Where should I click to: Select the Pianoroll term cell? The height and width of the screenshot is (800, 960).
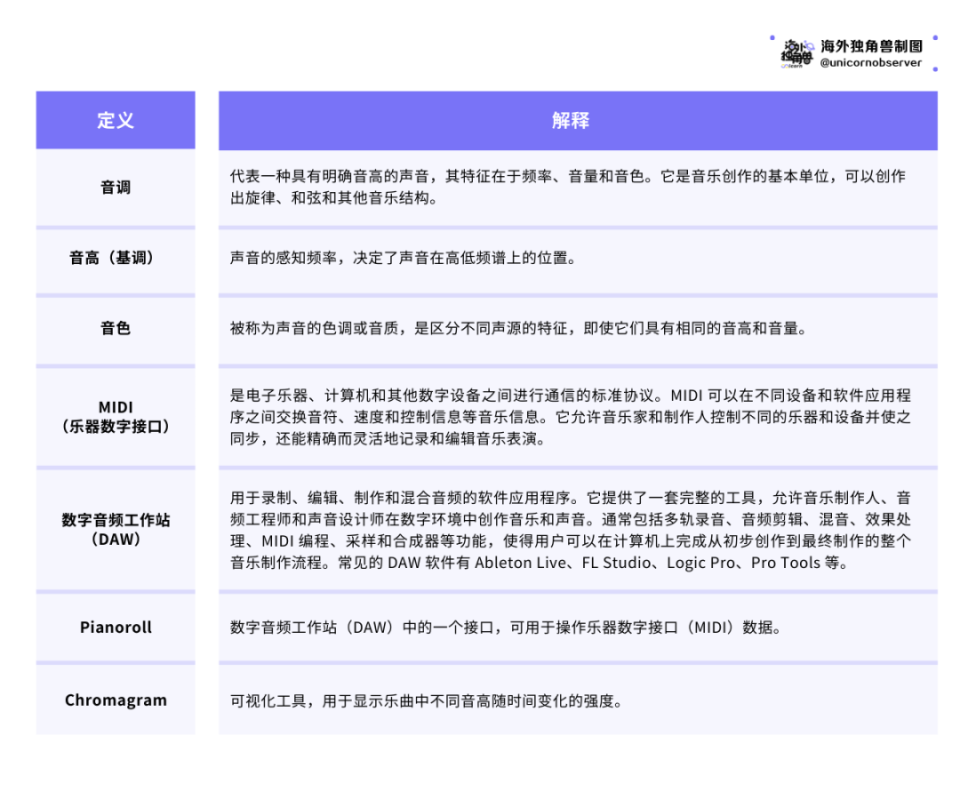coord(115,628)
